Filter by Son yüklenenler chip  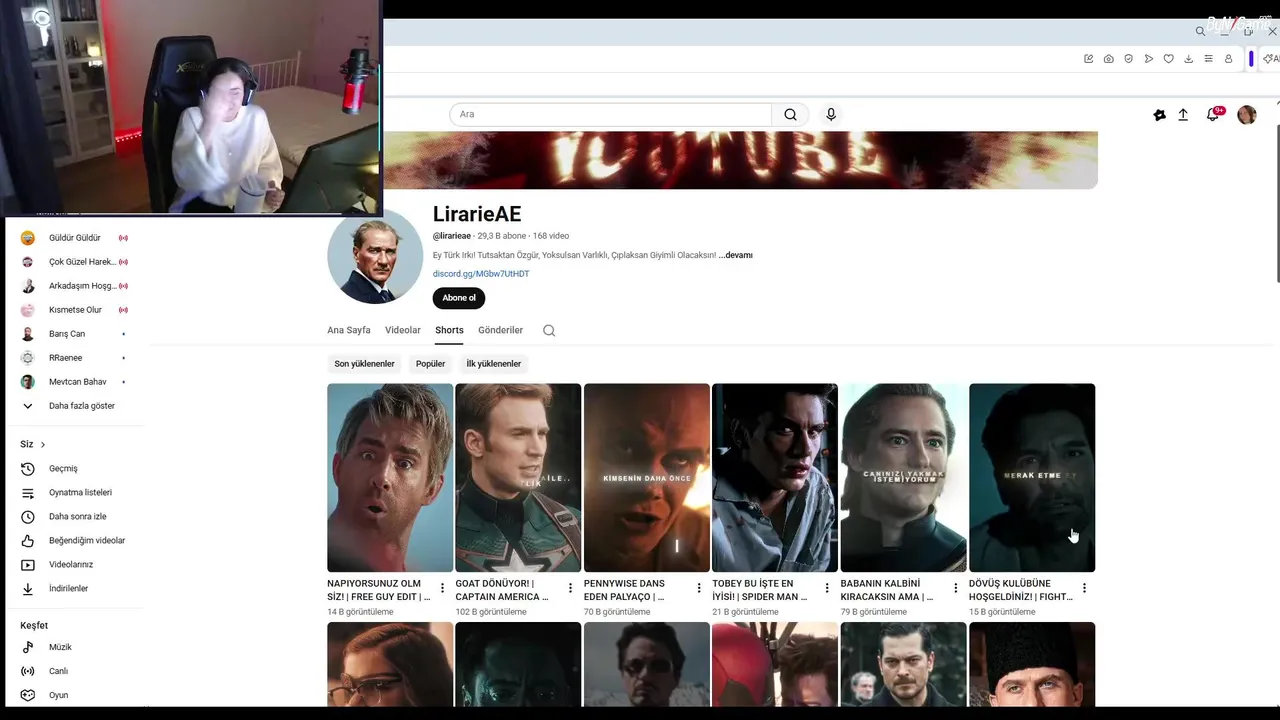click(x=364, y=364)
